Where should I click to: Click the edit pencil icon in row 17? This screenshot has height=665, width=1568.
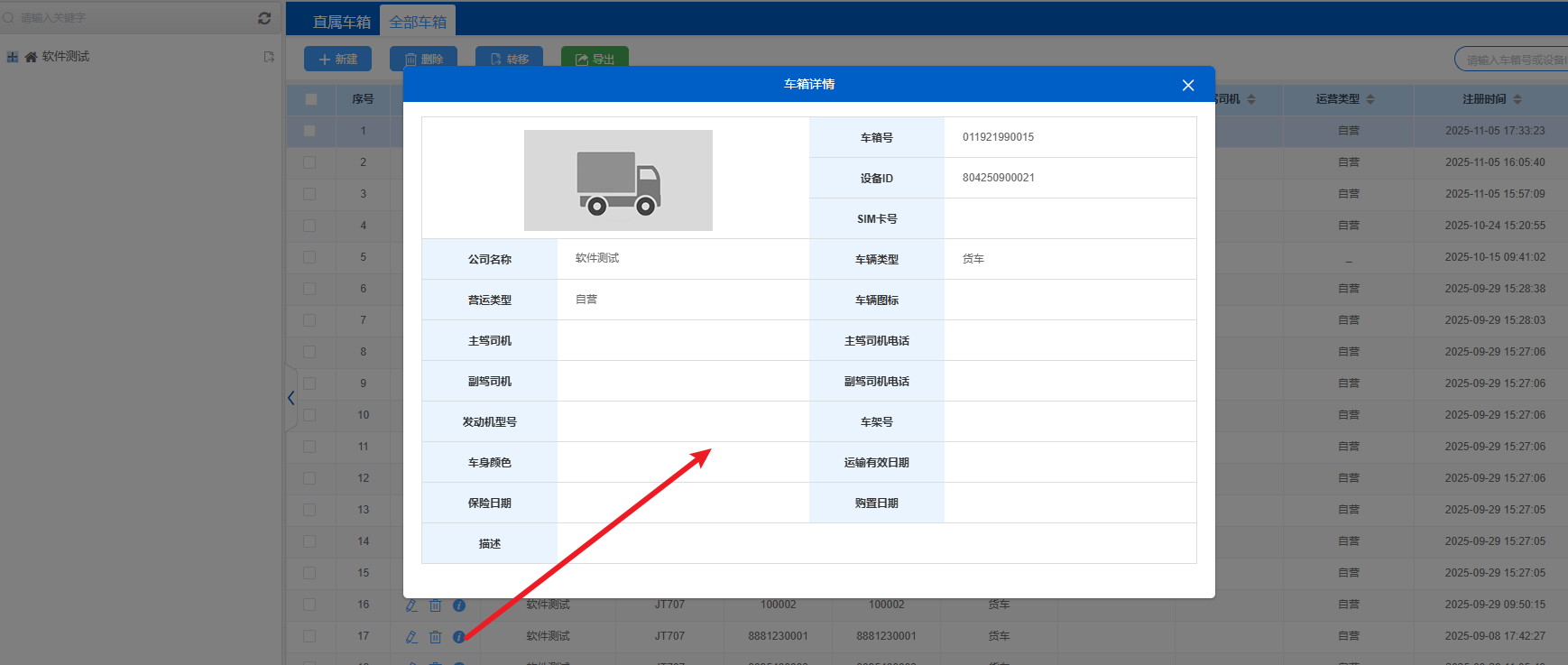coord(411,637)
